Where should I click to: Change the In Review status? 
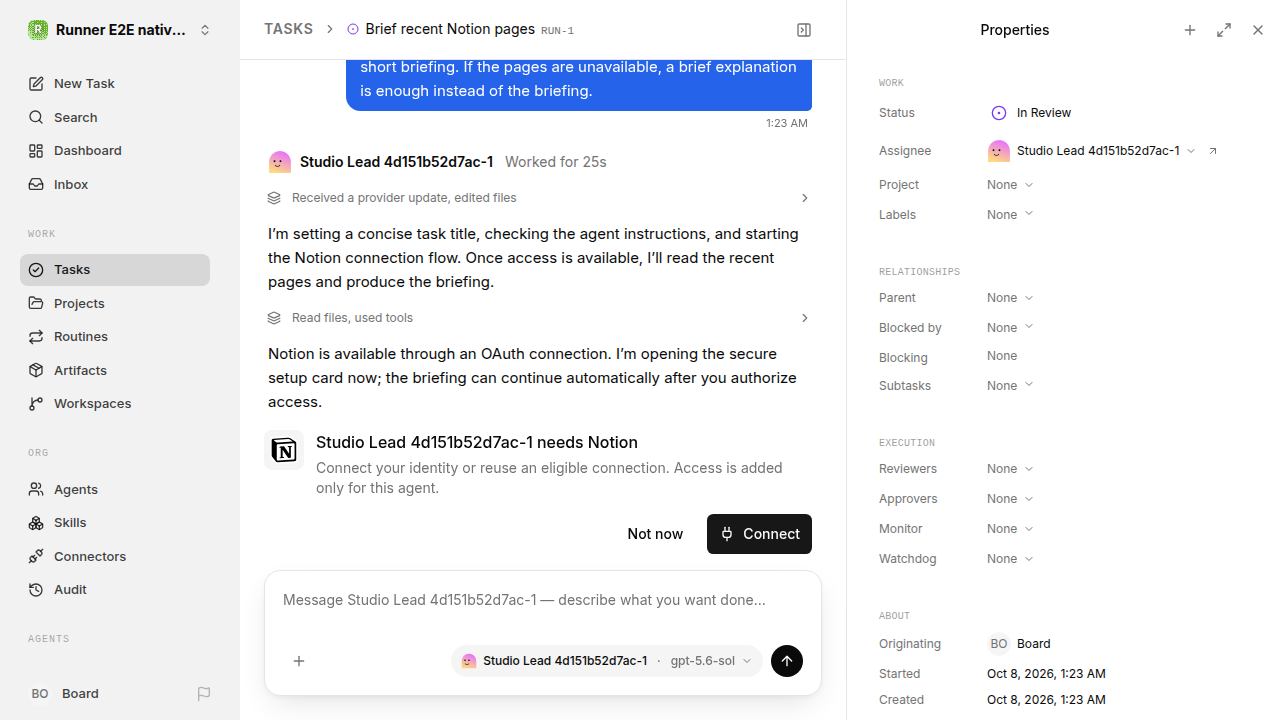point(1031,113)
